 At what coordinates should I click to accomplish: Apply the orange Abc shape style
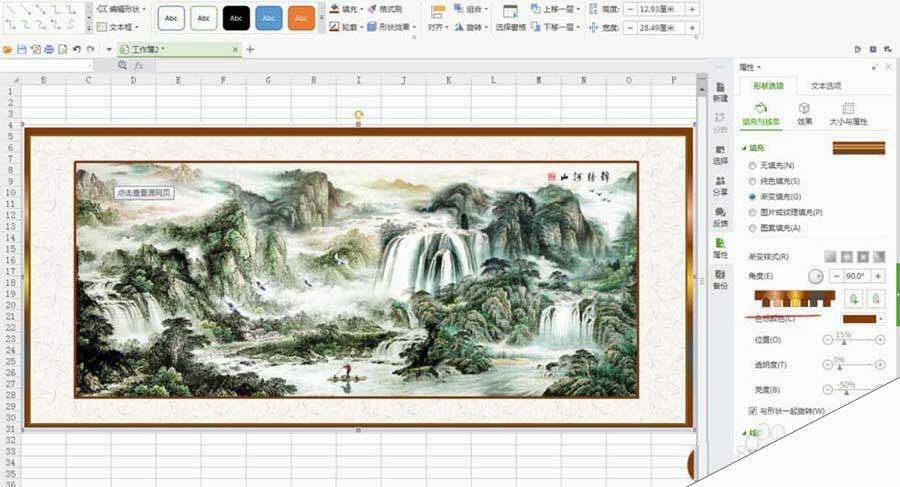tap(301, 18)
